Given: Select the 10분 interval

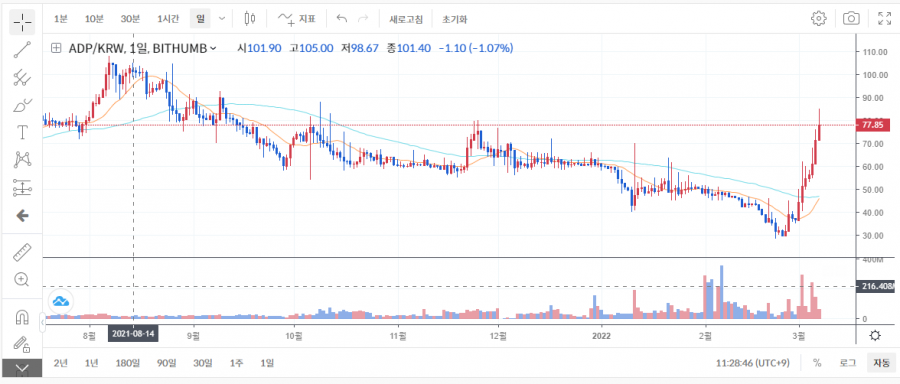Looking at the screenshot, I should [94, 19].
